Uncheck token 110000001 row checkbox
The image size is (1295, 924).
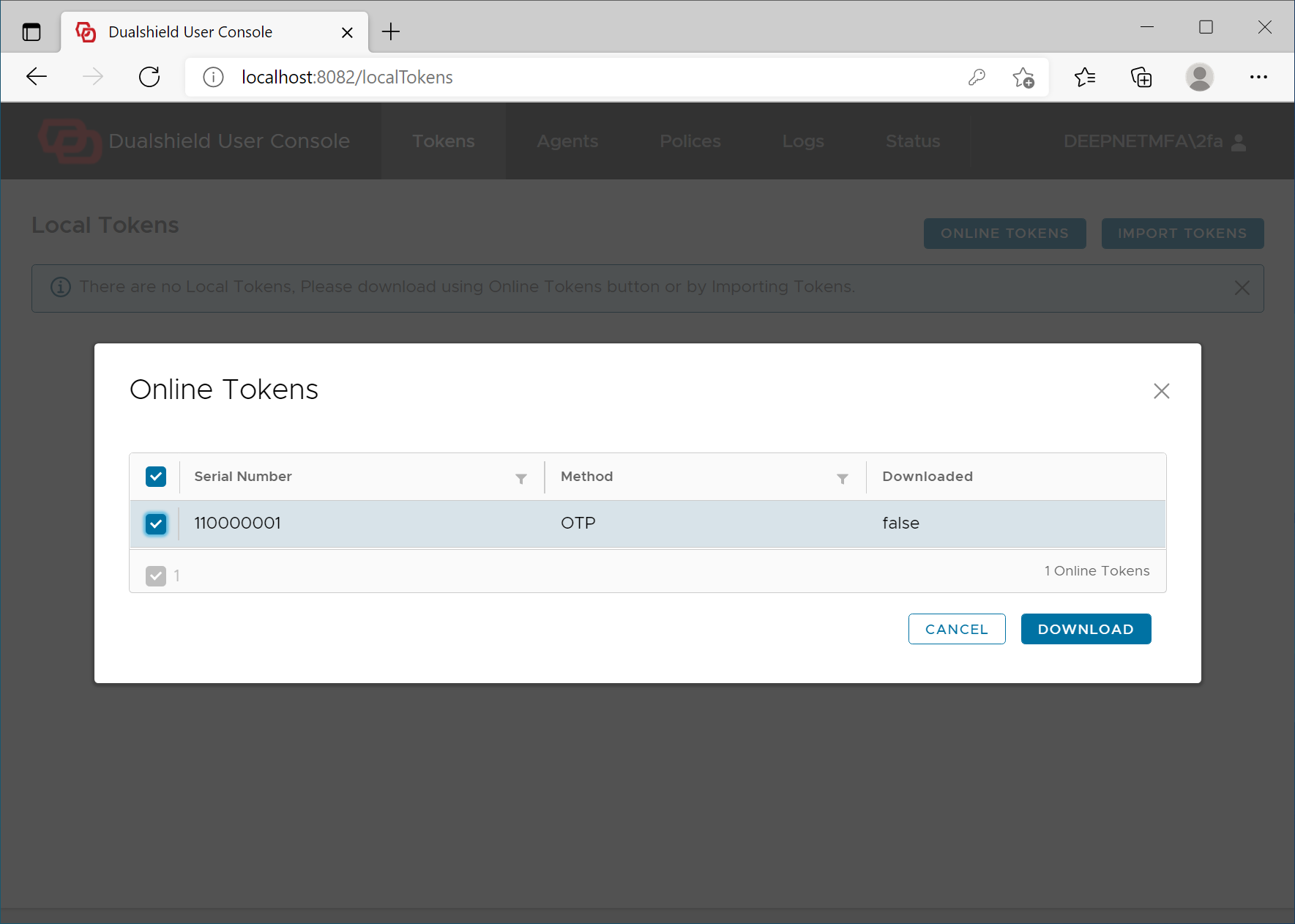(156, 524)
